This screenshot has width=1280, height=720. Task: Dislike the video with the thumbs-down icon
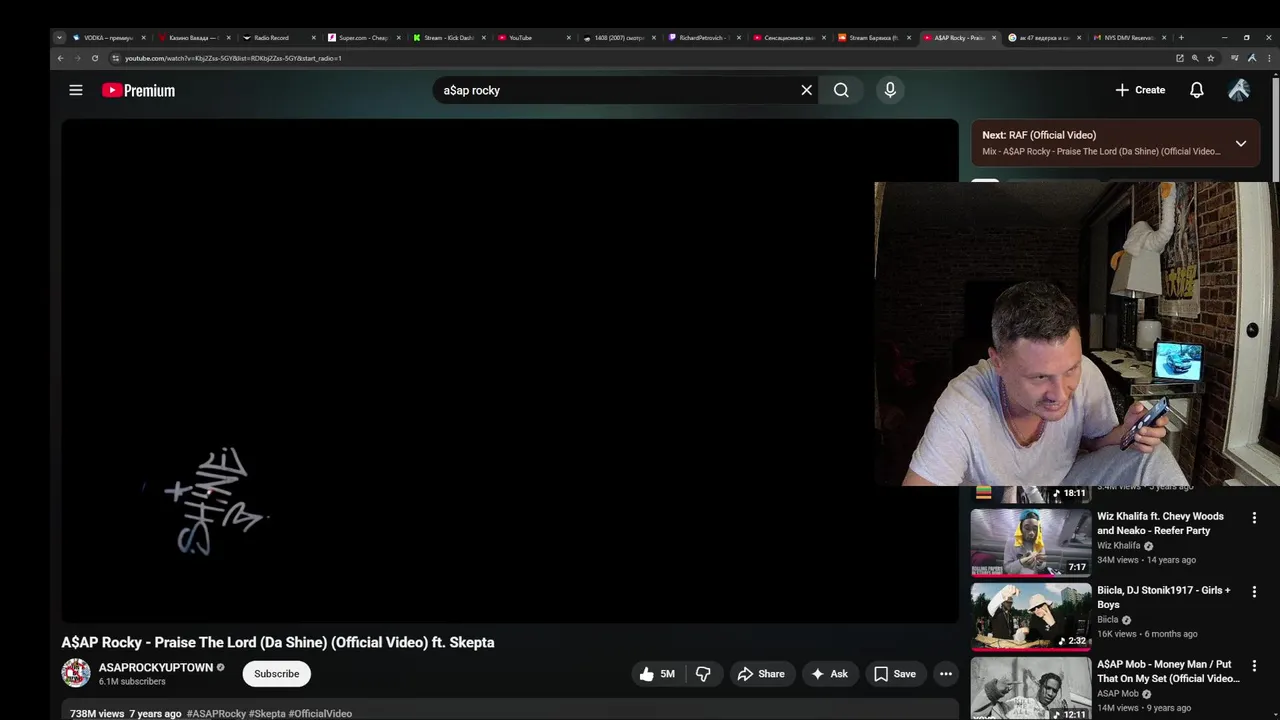click(x=703, y=674)
